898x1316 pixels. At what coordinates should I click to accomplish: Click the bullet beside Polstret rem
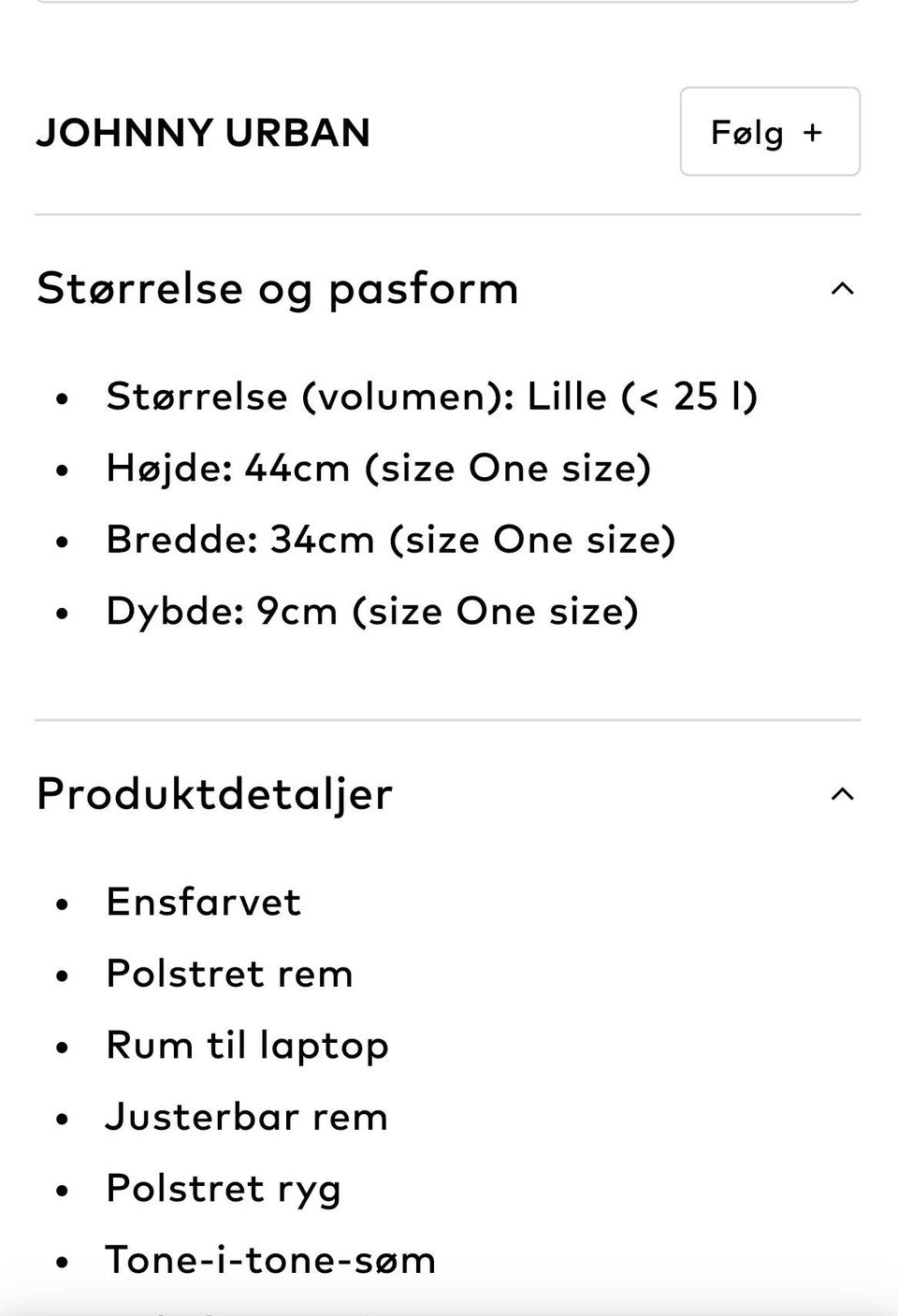coord(63,976)
